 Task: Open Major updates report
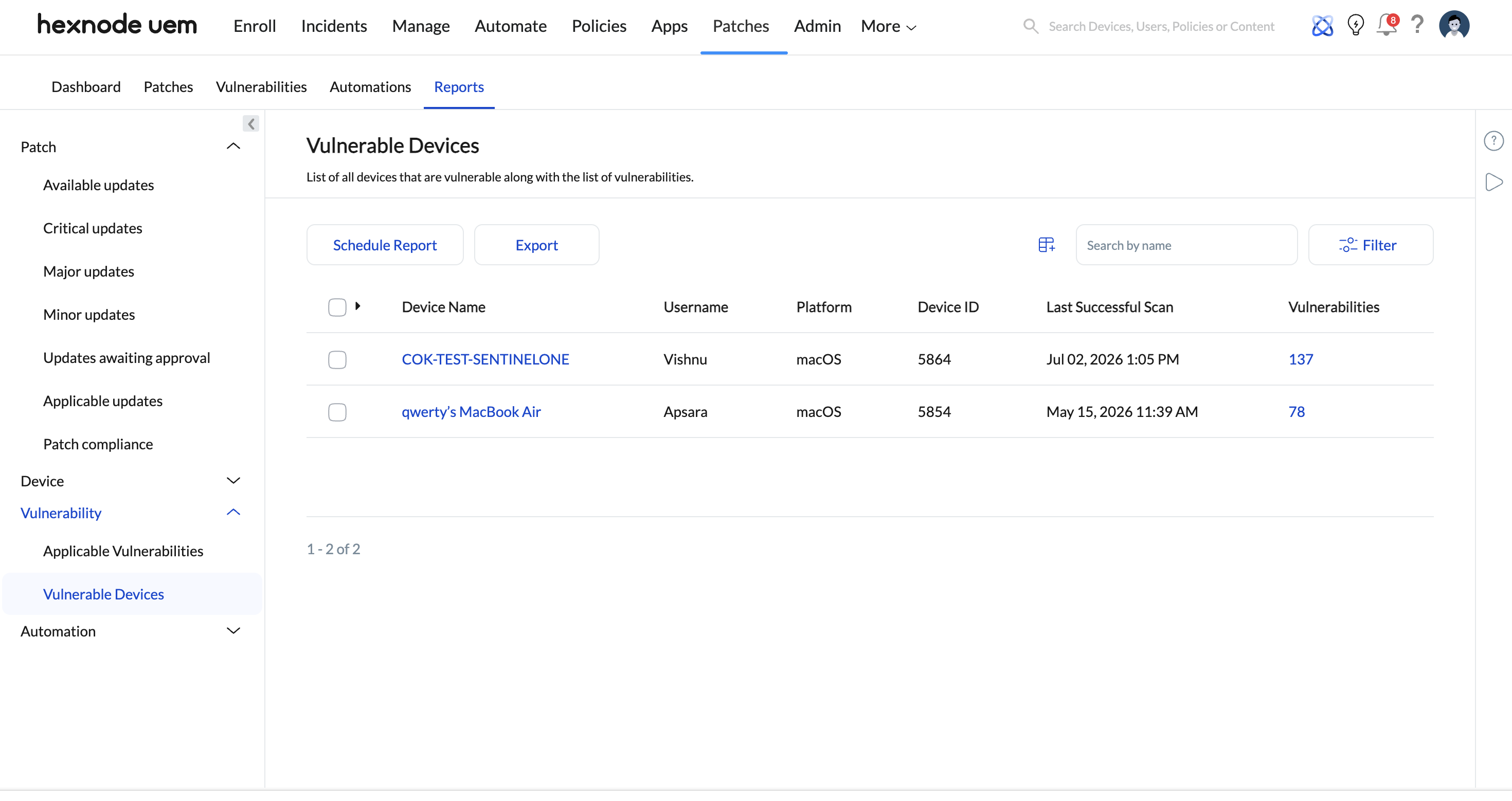(x=88, y=271)
